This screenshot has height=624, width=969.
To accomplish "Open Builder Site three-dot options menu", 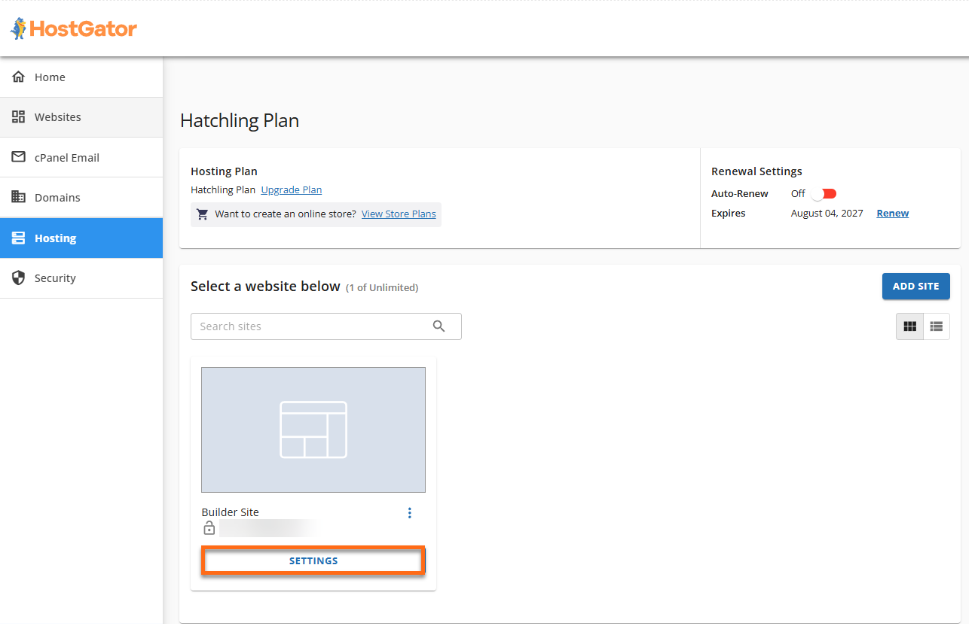I will [x=409, y=513].
